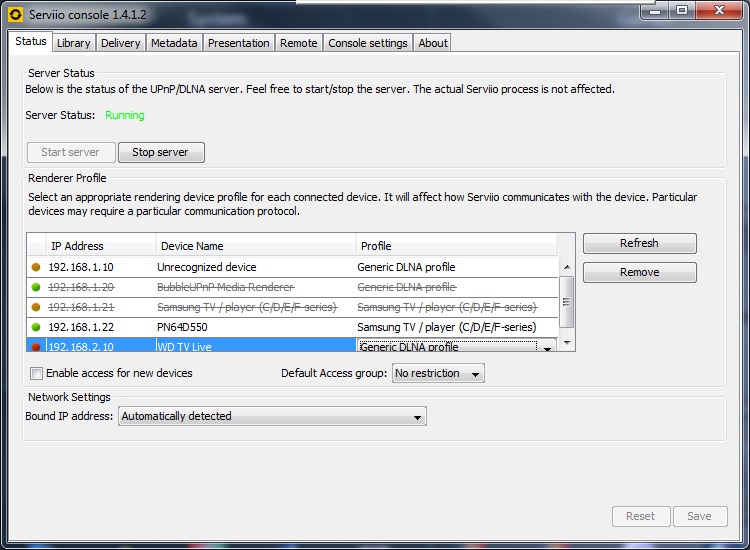Viewport: 750px width, 550px height.
Task: Open the WD TV Live profile dropdown
Action: [x=545, y=347]
